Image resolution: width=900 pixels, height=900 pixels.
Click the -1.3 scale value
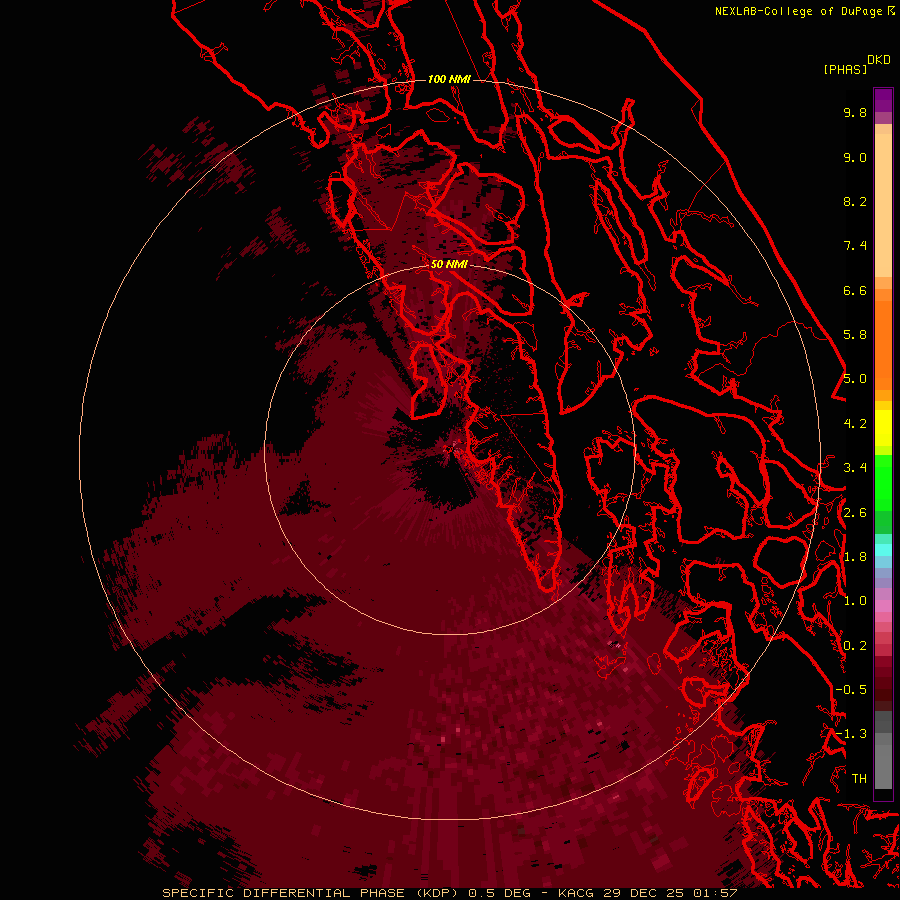coord(851,734)
